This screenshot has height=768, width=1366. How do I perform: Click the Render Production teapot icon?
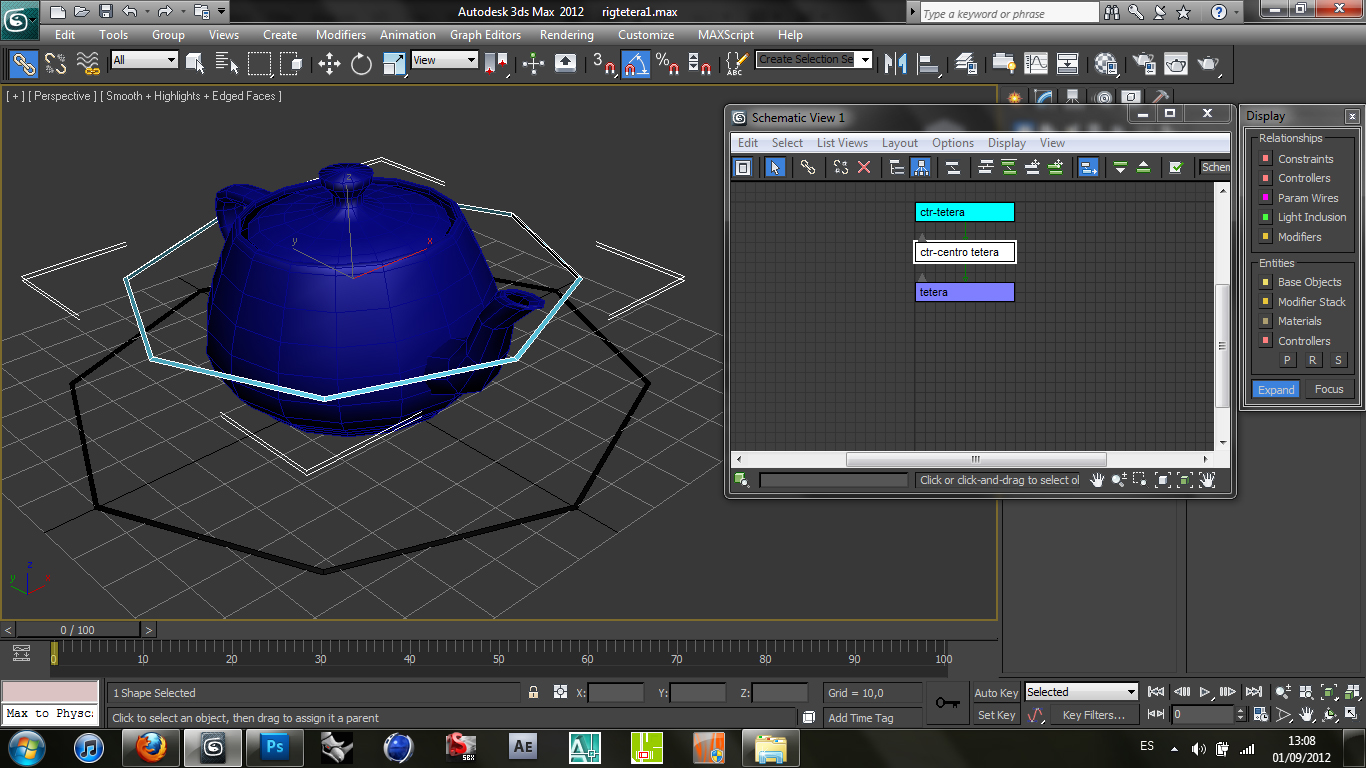[x=1208, y=64]
